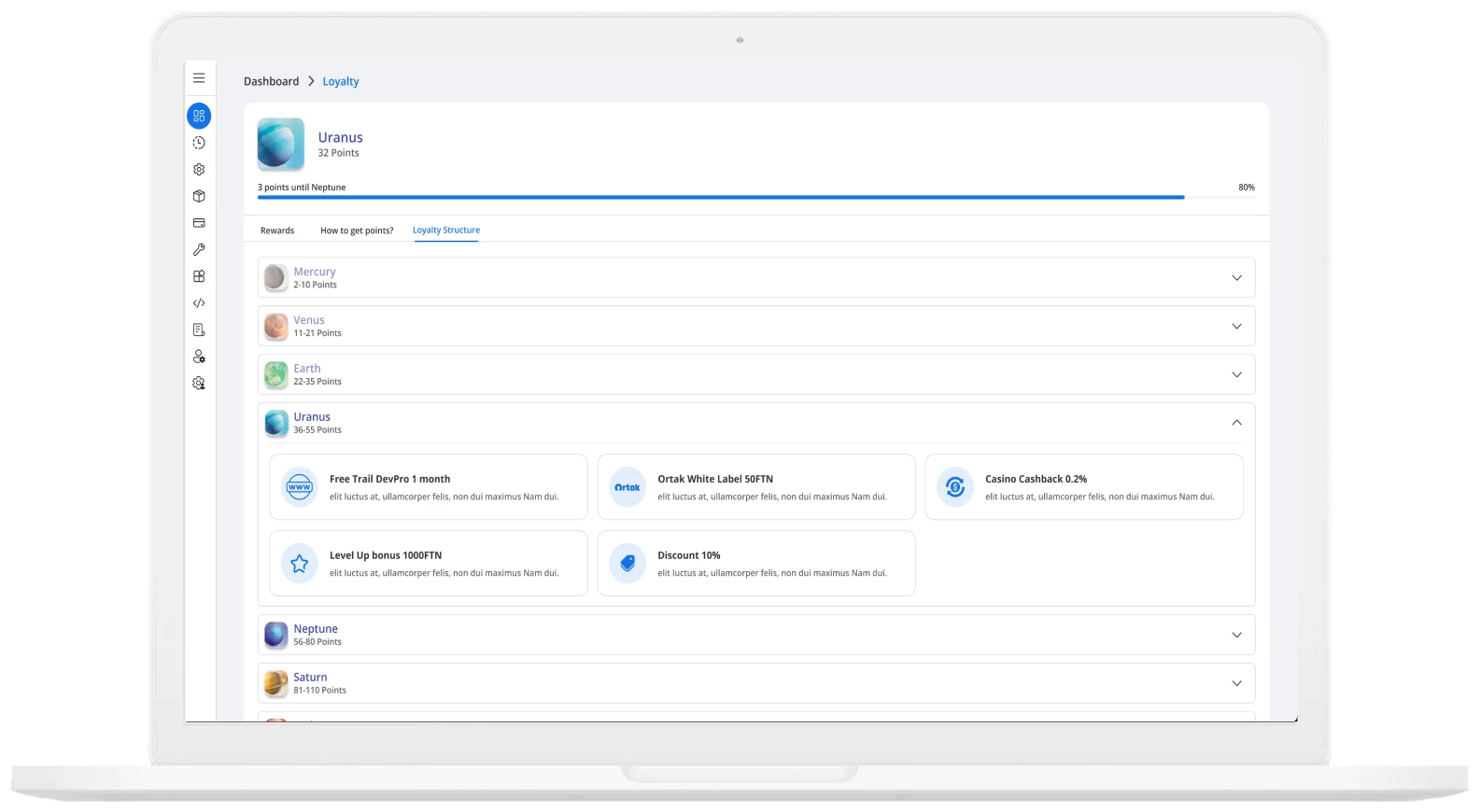The width and height of the screenshot is (1481, 812).
Task: Click the '32 Points' text
Action: (x=338, y=153)
